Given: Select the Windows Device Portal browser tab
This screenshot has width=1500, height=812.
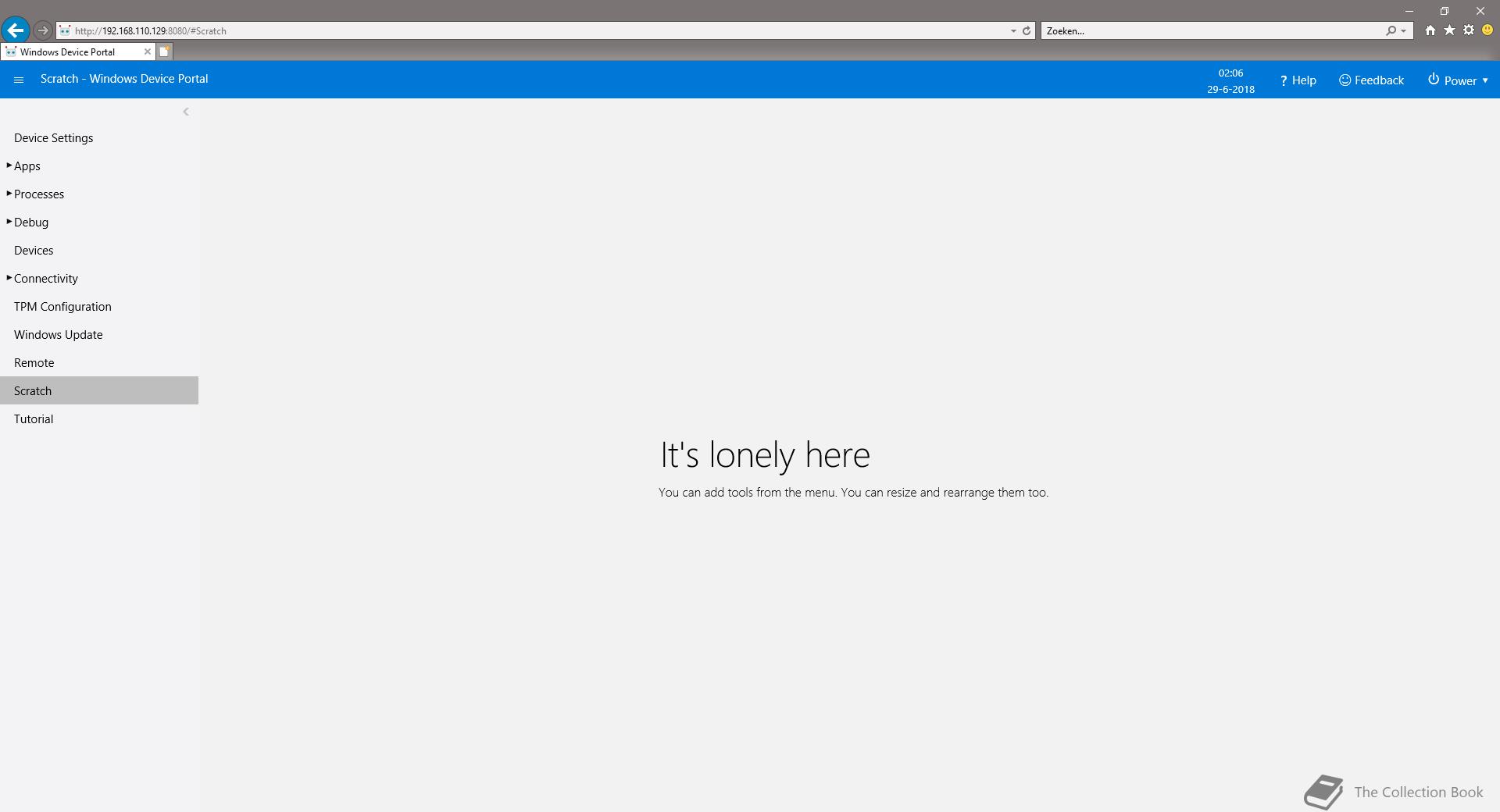Looking at the screenshot, I should (77, 52).
